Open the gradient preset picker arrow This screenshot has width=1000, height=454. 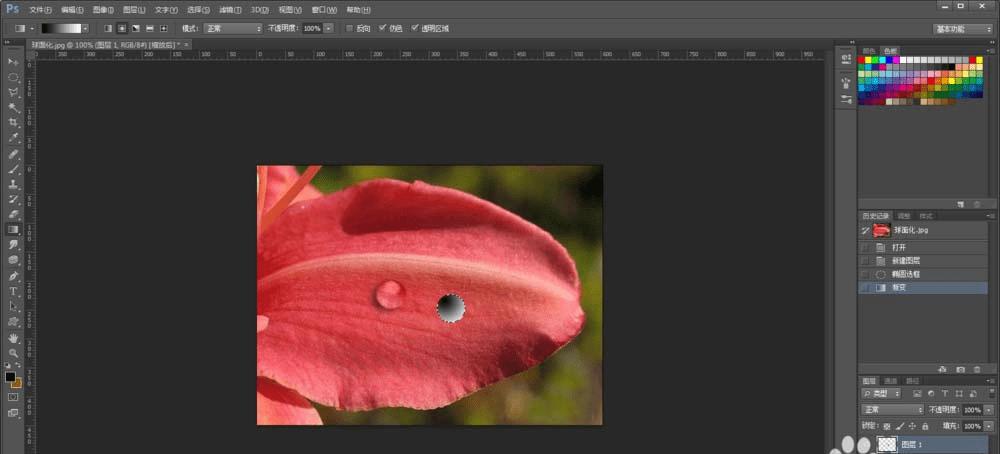tap(84, 28)
